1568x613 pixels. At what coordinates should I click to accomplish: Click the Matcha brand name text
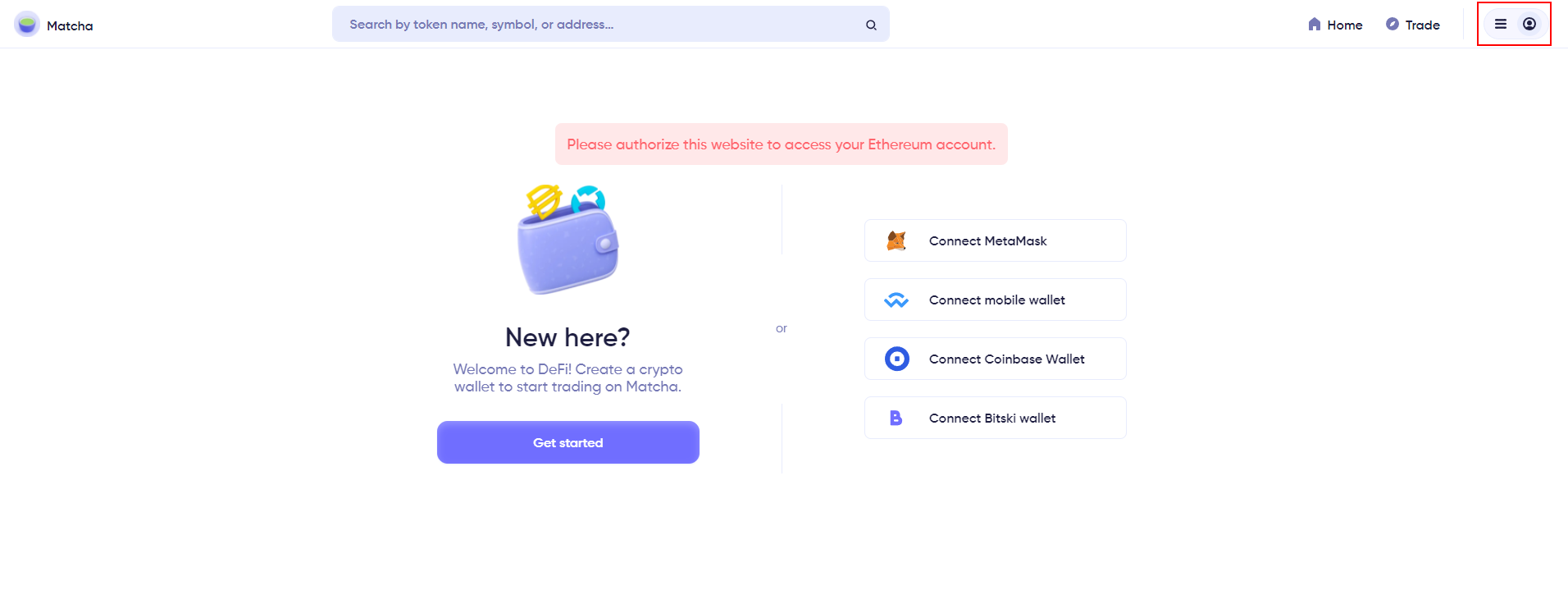70,25
